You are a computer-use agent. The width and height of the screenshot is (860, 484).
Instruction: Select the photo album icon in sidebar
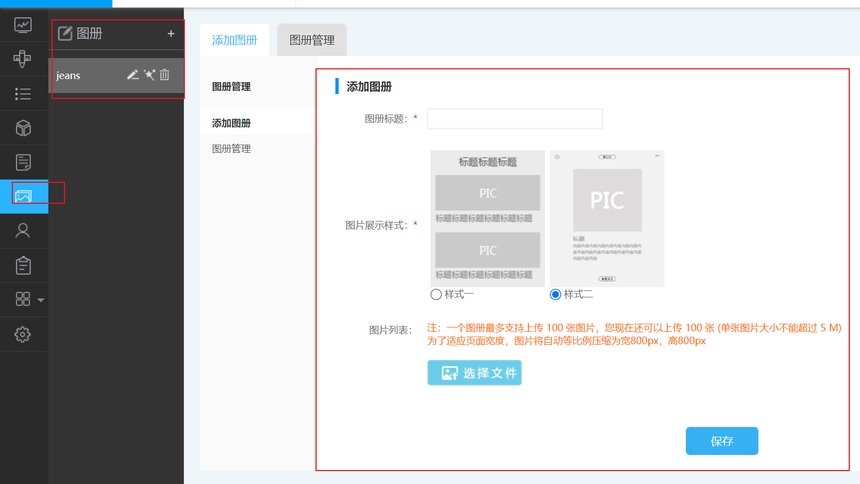pyautogui.click(x=23, y=196)
